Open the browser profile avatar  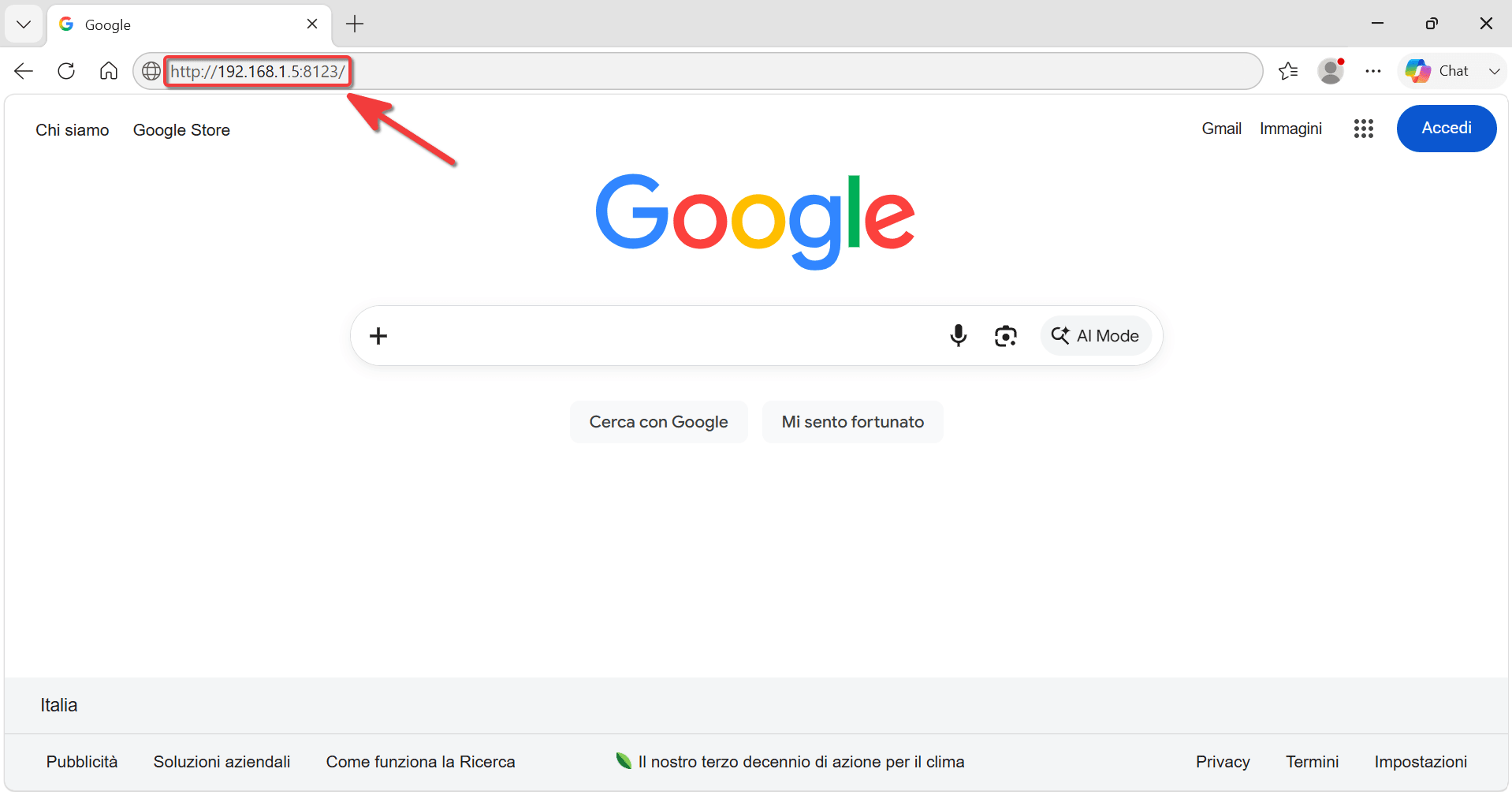(1331, 71)
